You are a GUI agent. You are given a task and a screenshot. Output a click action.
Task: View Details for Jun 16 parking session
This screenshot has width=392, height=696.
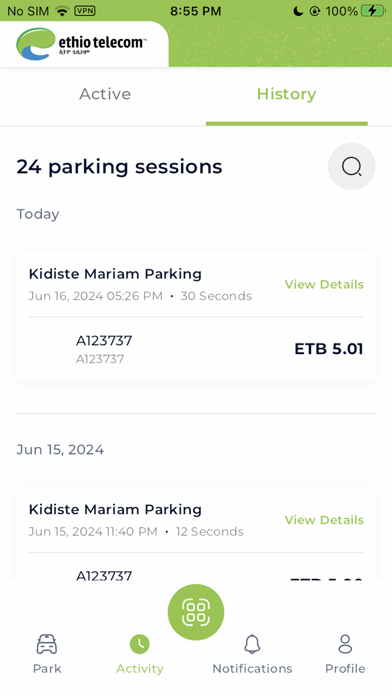pyautogui.click(x=324, y=285)
